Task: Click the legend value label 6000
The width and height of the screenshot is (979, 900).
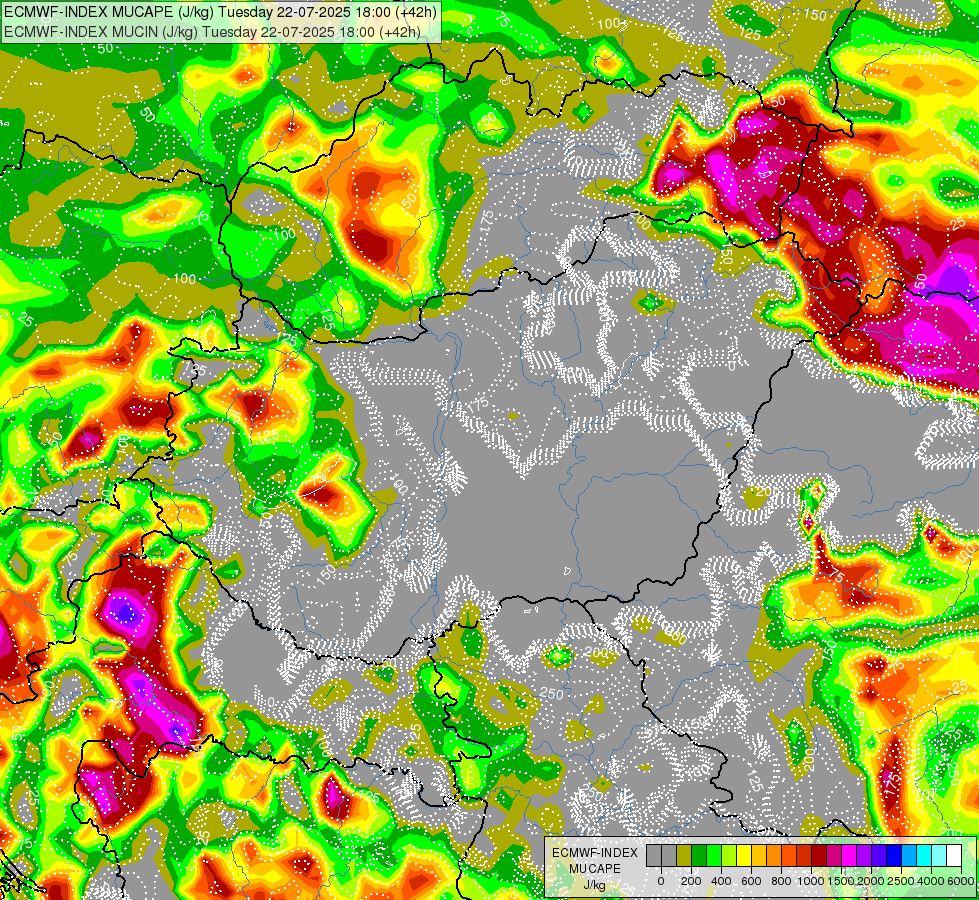Action: (961, 881)
